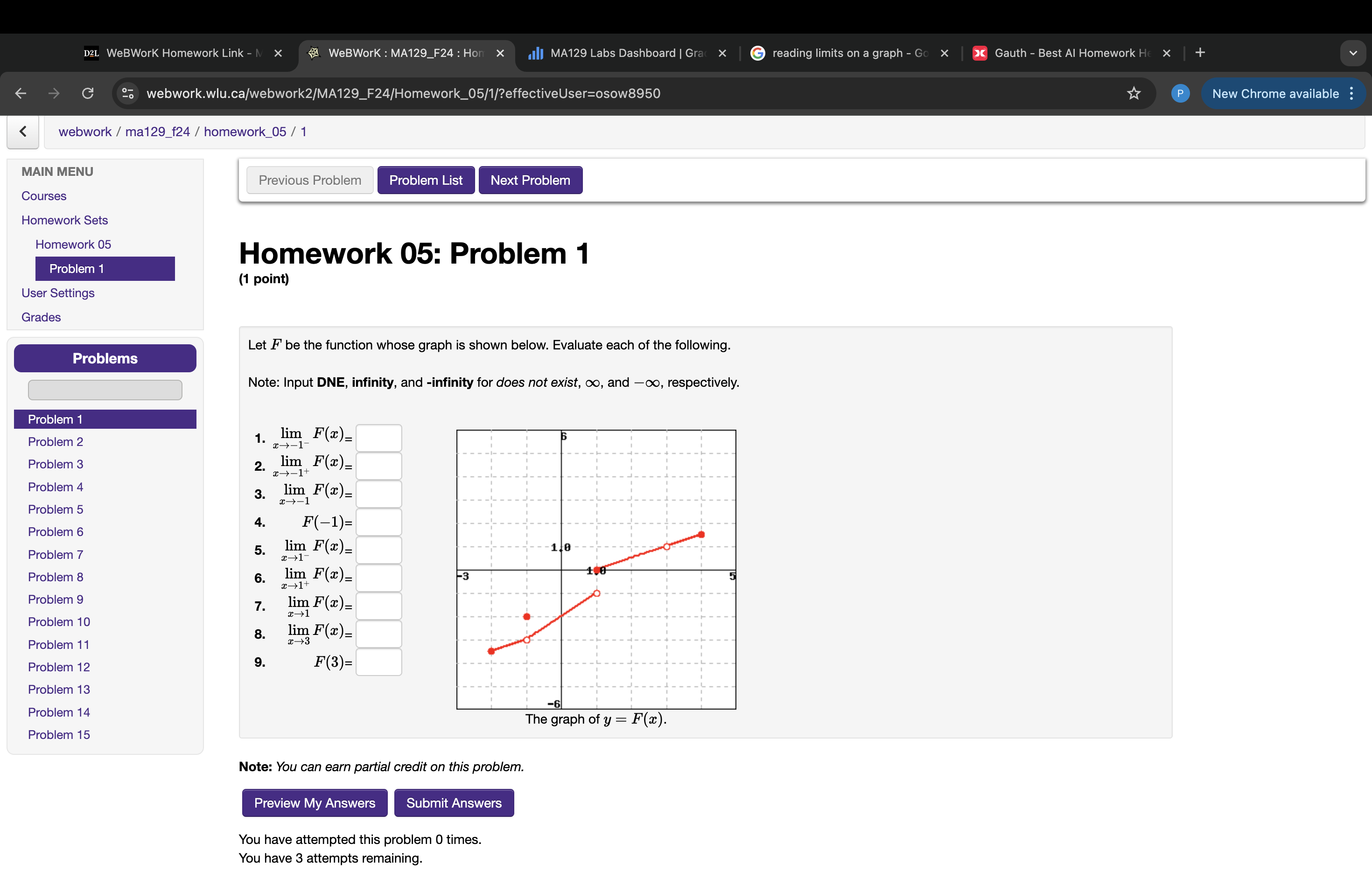Click answer box for question 8
The height and width of the screenshot is (892, 1372).
(379, 634)
